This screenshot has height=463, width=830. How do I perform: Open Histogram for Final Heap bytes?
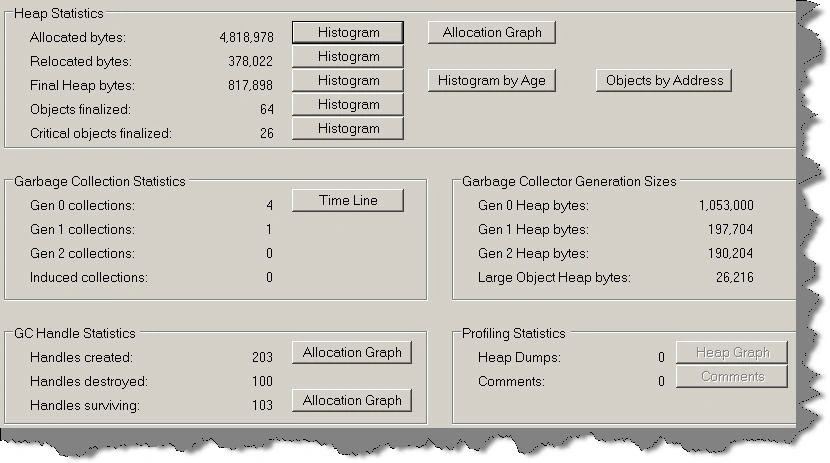pyautogui.click(x=348, y=80)
